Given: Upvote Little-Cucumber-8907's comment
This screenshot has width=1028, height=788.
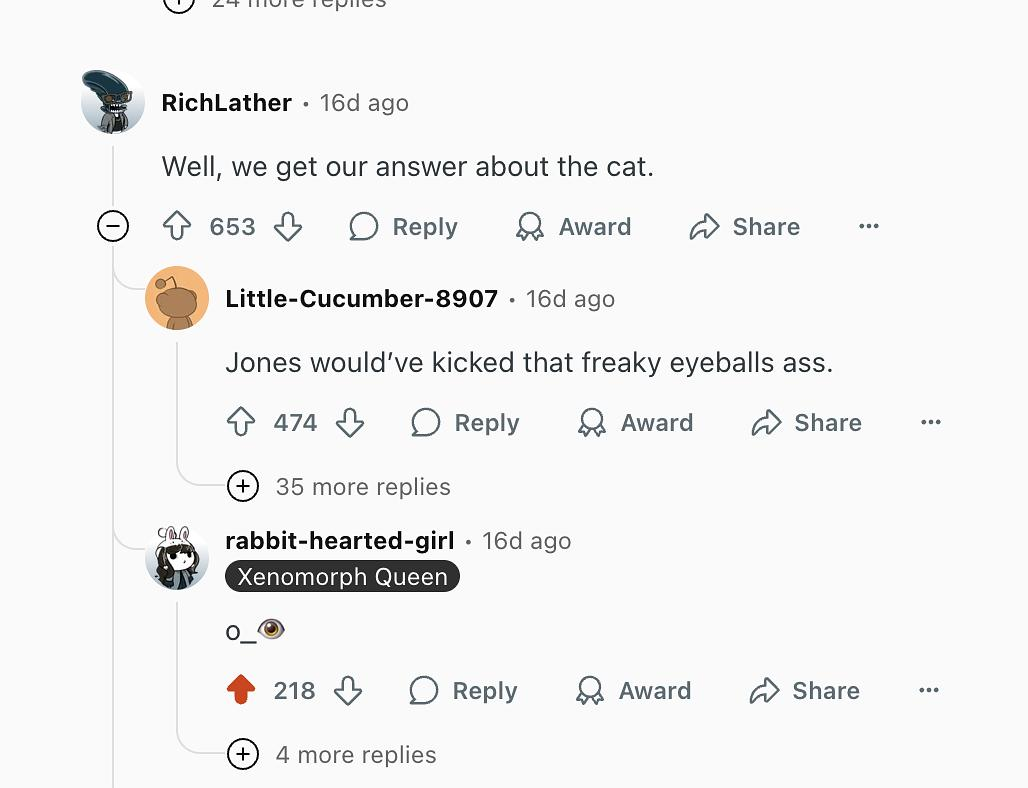Looking at the screenshot, I should coord(241,423).
